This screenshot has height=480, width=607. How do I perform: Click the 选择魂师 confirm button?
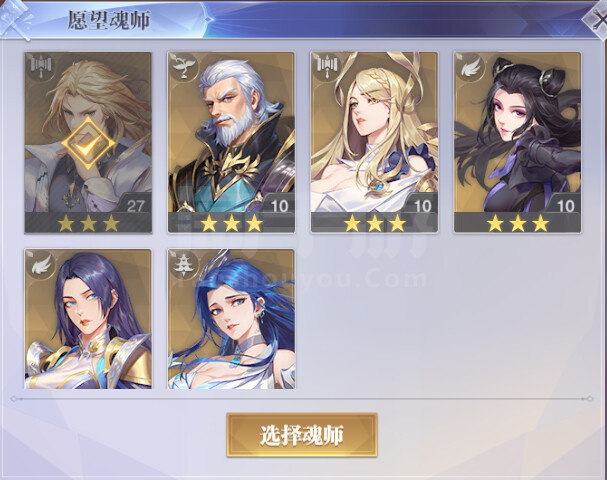pyautogui.click(x=302, y=435)
